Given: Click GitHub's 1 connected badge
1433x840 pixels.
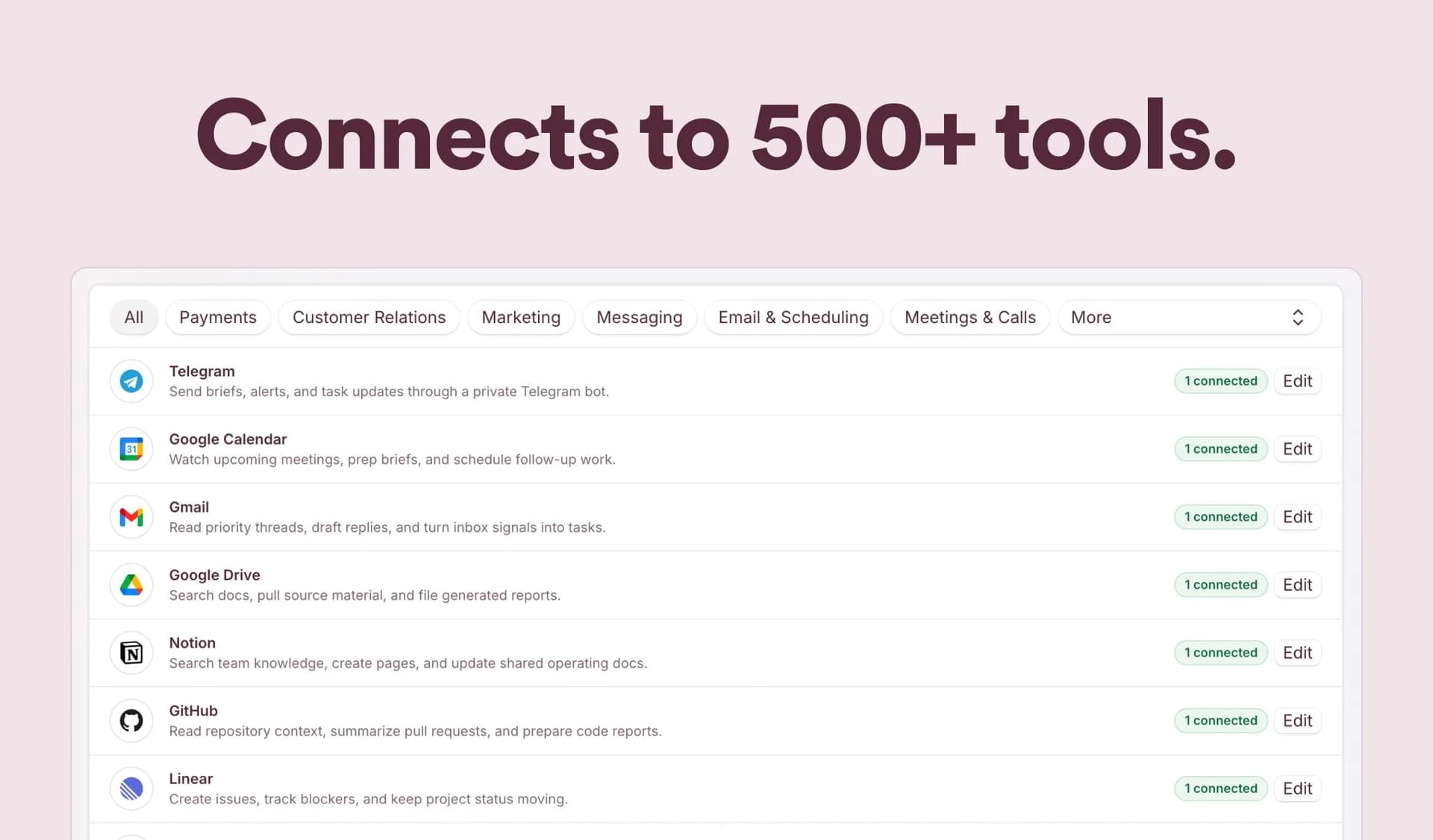Looking at the screenshot, I should [1221, 721].
